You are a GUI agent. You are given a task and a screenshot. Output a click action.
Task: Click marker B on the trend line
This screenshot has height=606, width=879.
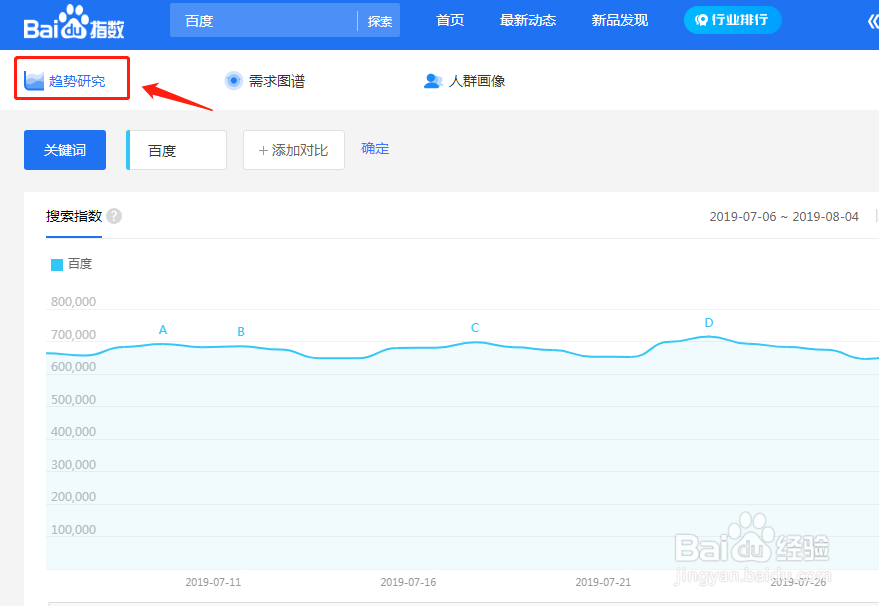pos(241,332)
